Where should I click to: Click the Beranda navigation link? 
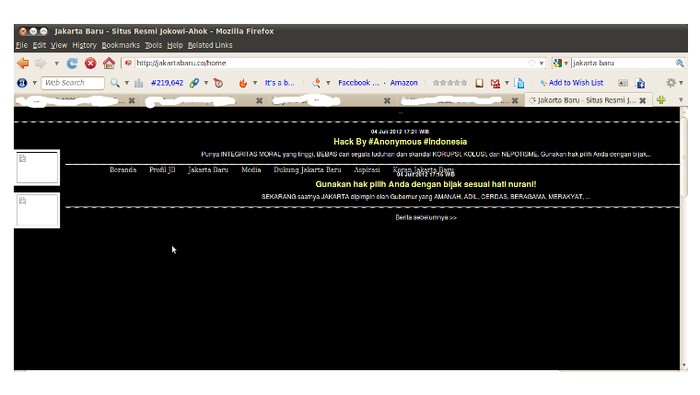(123, 170)
